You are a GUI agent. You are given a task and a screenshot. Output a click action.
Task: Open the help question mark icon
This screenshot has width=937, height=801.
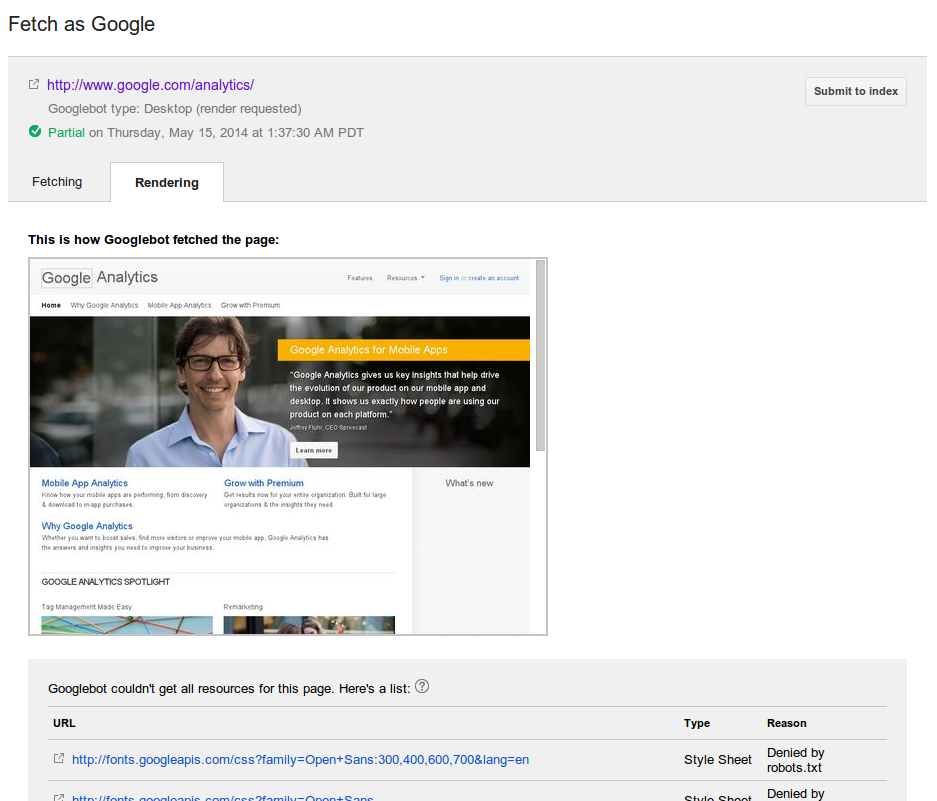(x=422, y=686)
